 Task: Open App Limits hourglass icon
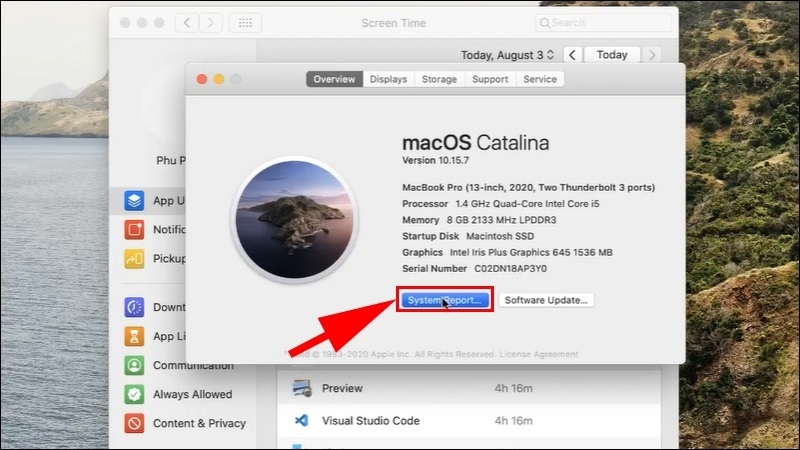tap(134, 336)
